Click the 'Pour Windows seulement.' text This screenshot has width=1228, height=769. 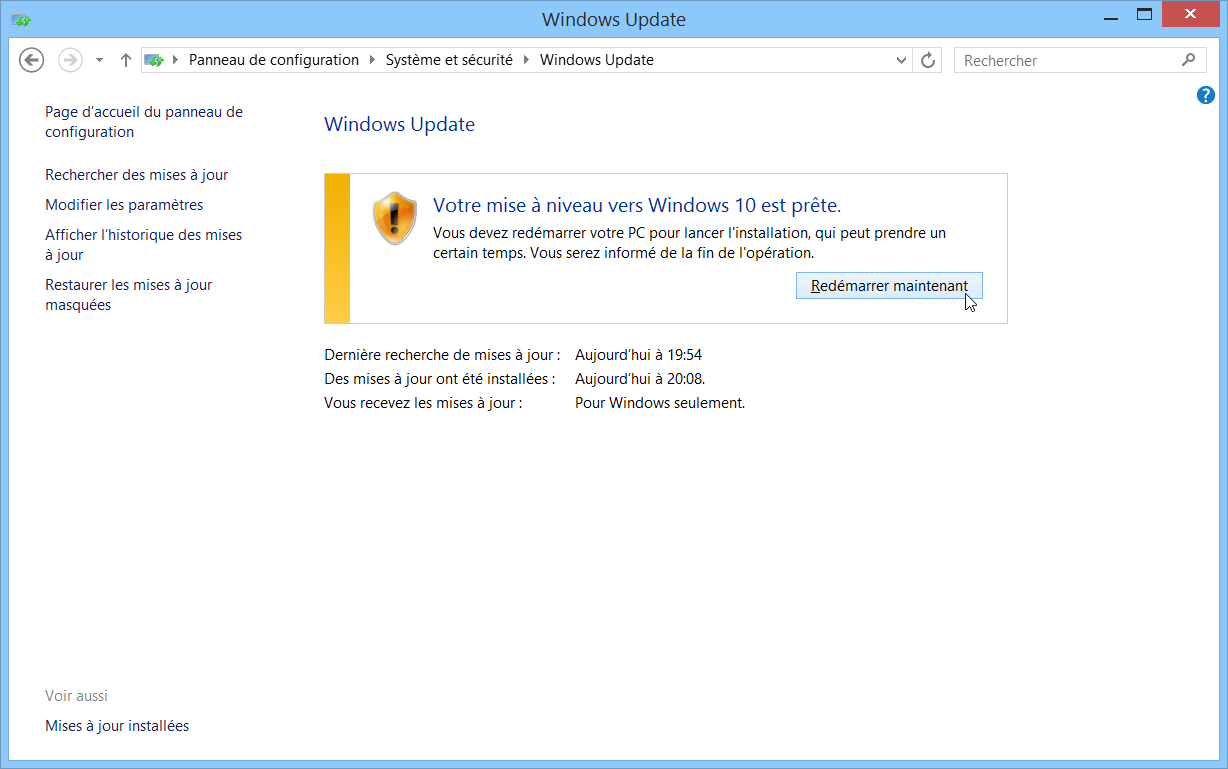660,403
